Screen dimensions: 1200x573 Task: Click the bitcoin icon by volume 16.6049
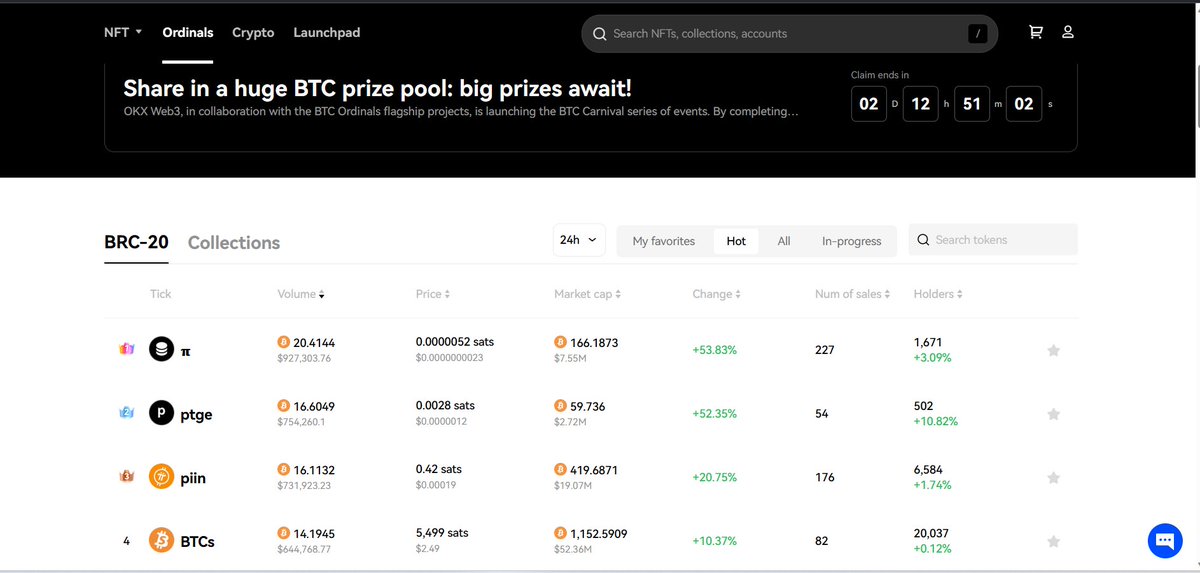pyautogui.click(x=283, y=406)
